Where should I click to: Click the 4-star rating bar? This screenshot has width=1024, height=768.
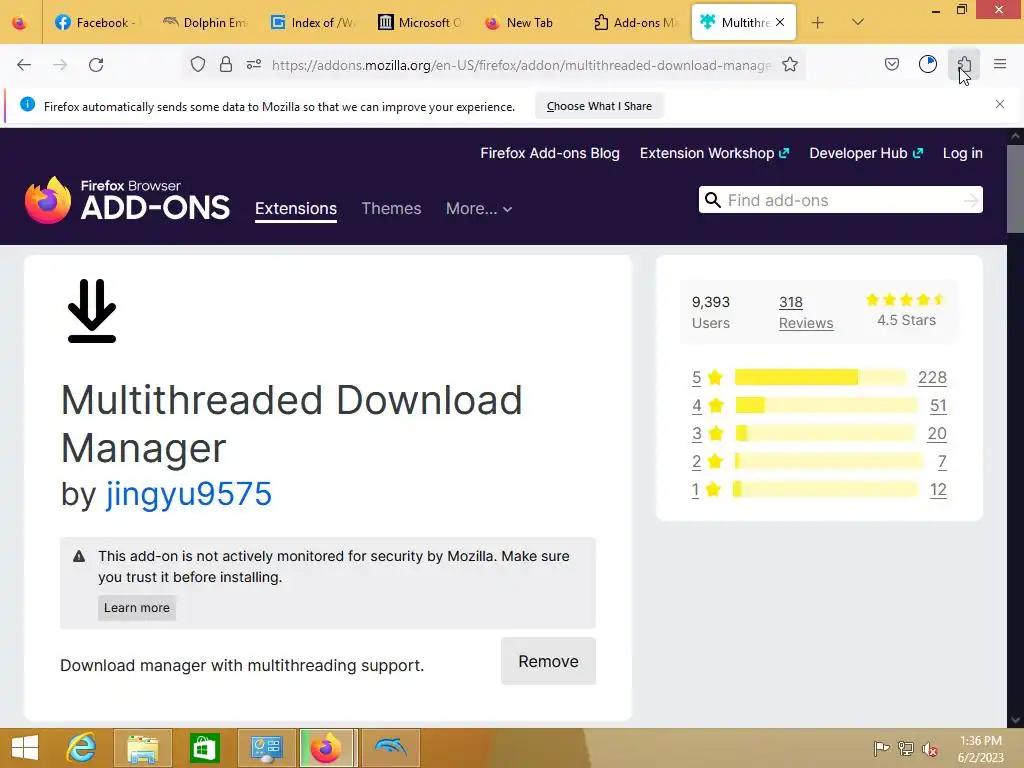826,405
